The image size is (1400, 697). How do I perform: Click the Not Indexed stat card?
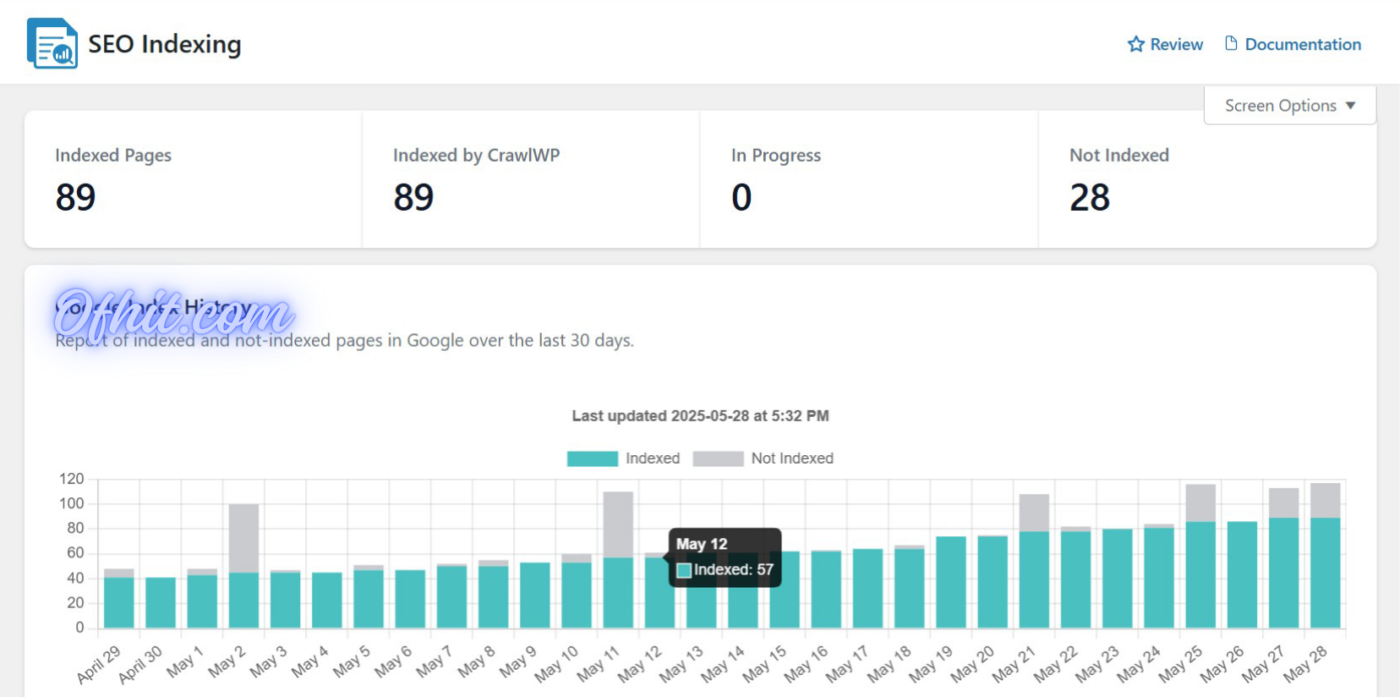(x=1207, y=180)
